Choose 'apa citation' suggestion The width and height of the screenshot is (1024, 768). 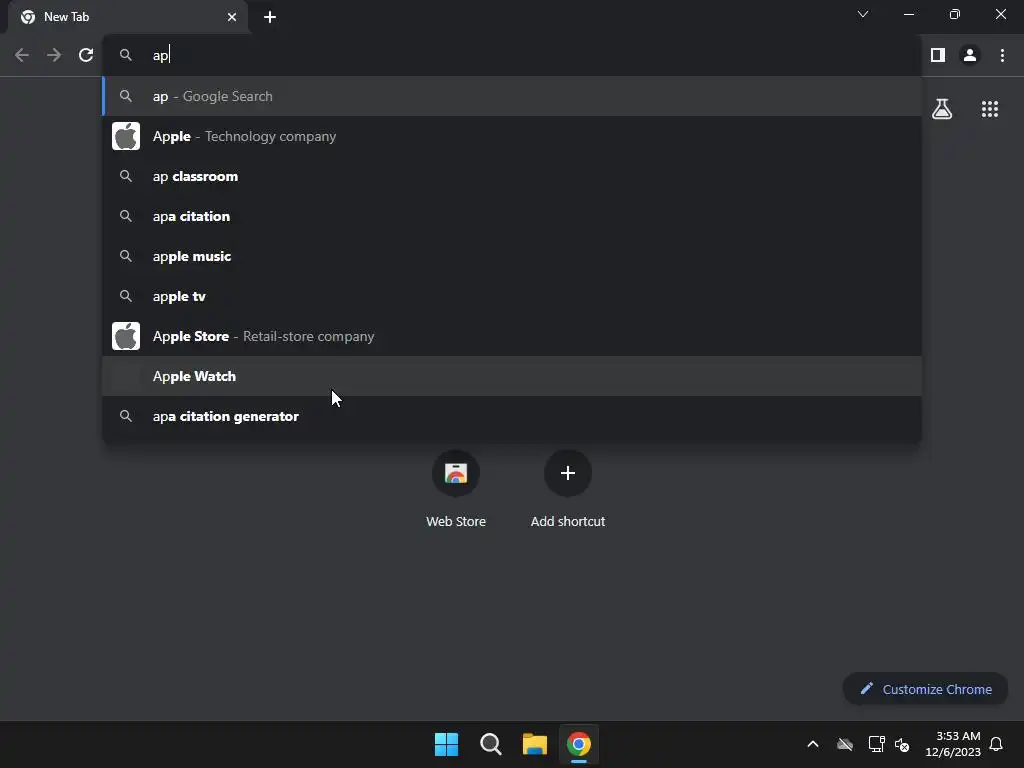coord(512,216)
